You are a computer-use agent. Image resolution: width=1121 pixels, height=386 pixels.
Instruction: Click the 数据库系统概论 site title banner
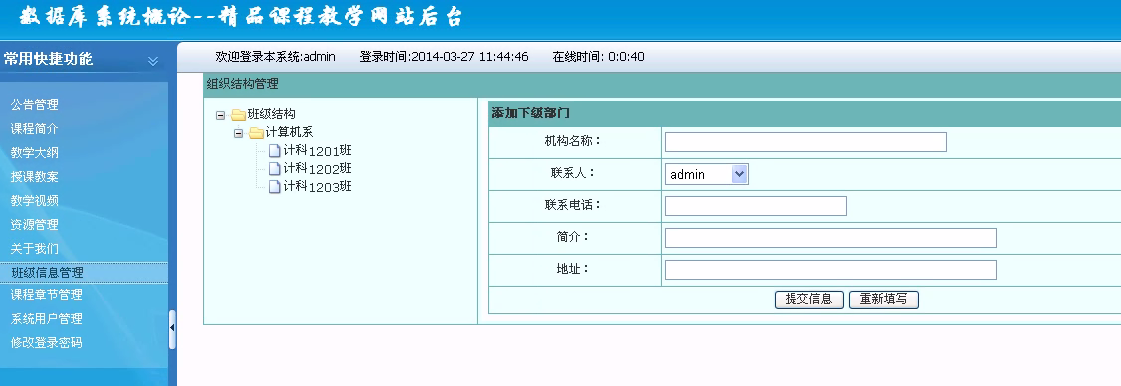tap(241, 16)
